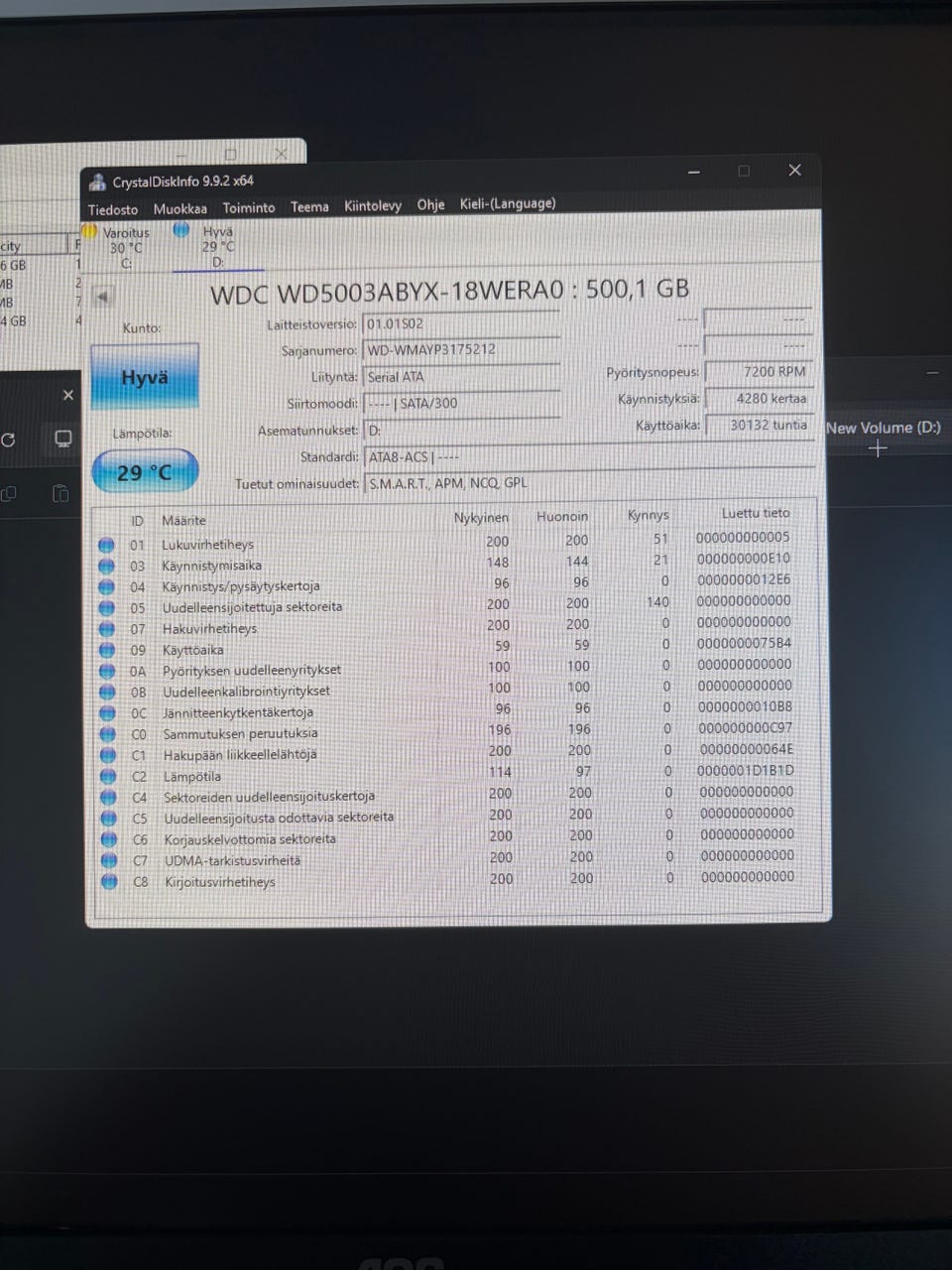Click the status dot for Jännitteenkytkentäkertoja

click(108, 713)
